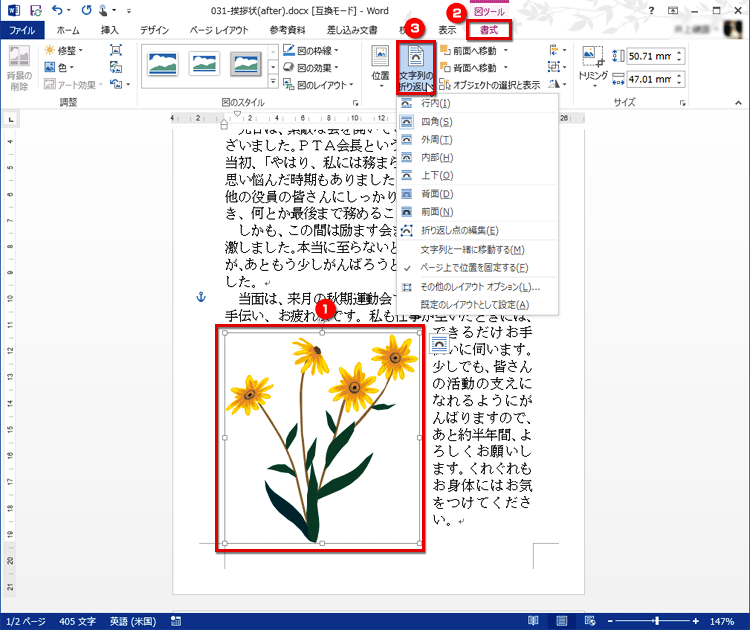Click the Layout Options icon beside the picture

tap(439, 343)
